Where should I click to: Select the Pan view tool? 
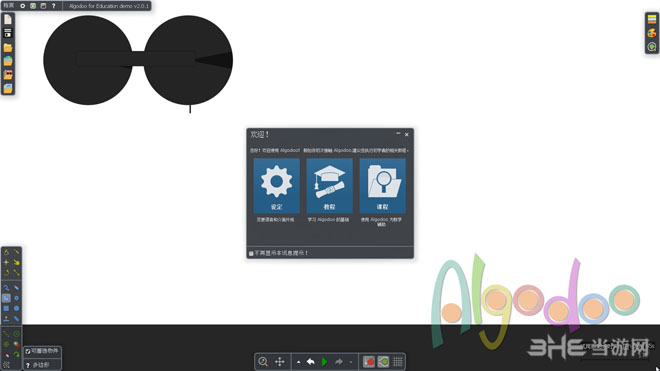tap(279, 362)
